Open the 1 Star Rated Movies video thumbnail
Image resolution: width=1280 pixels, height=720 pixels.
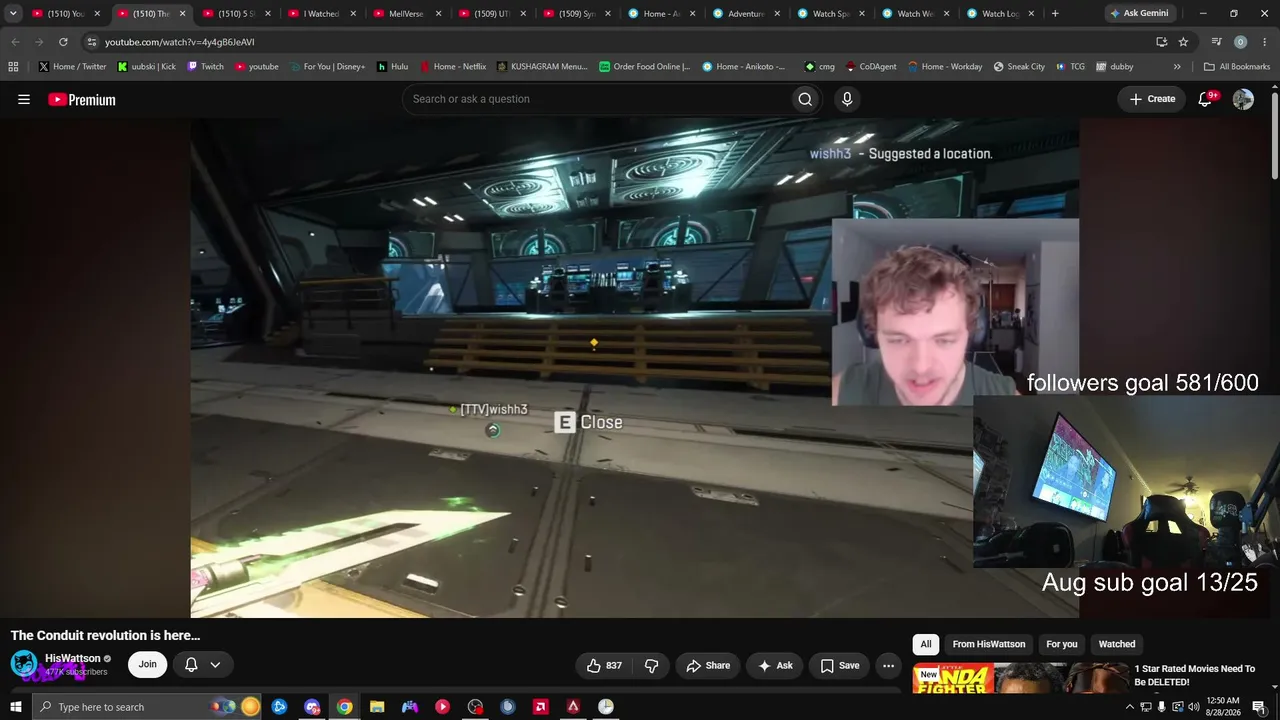click(1019, 678)
